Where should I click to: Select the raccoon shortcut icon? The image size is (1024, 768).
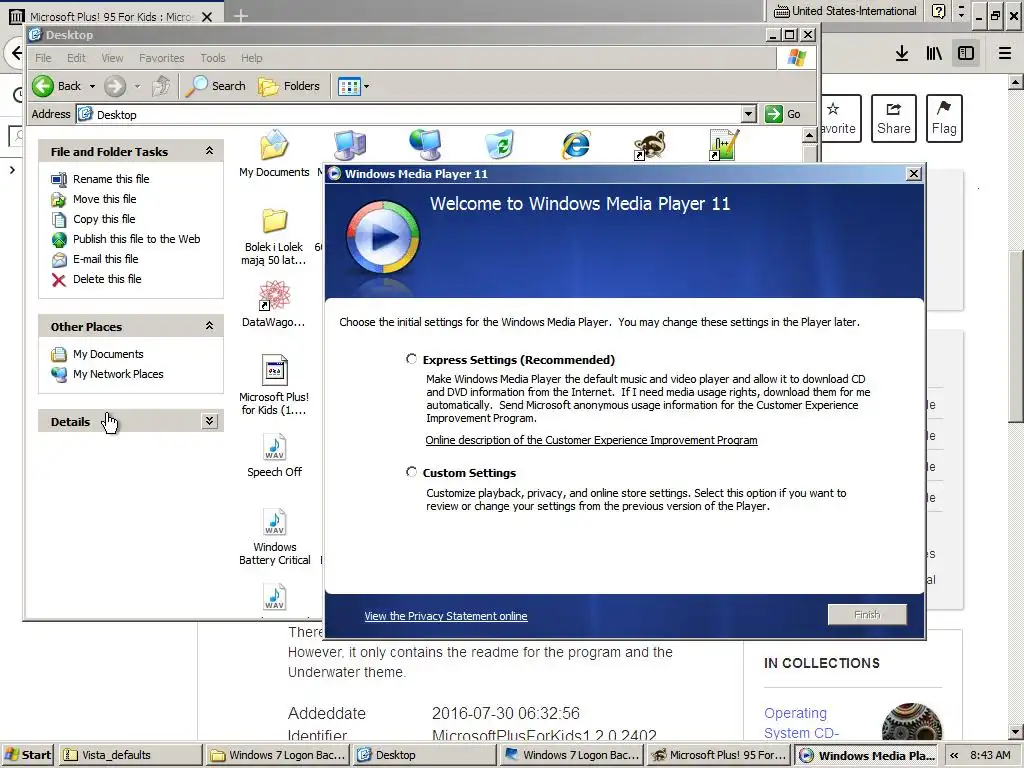[650, 144]
